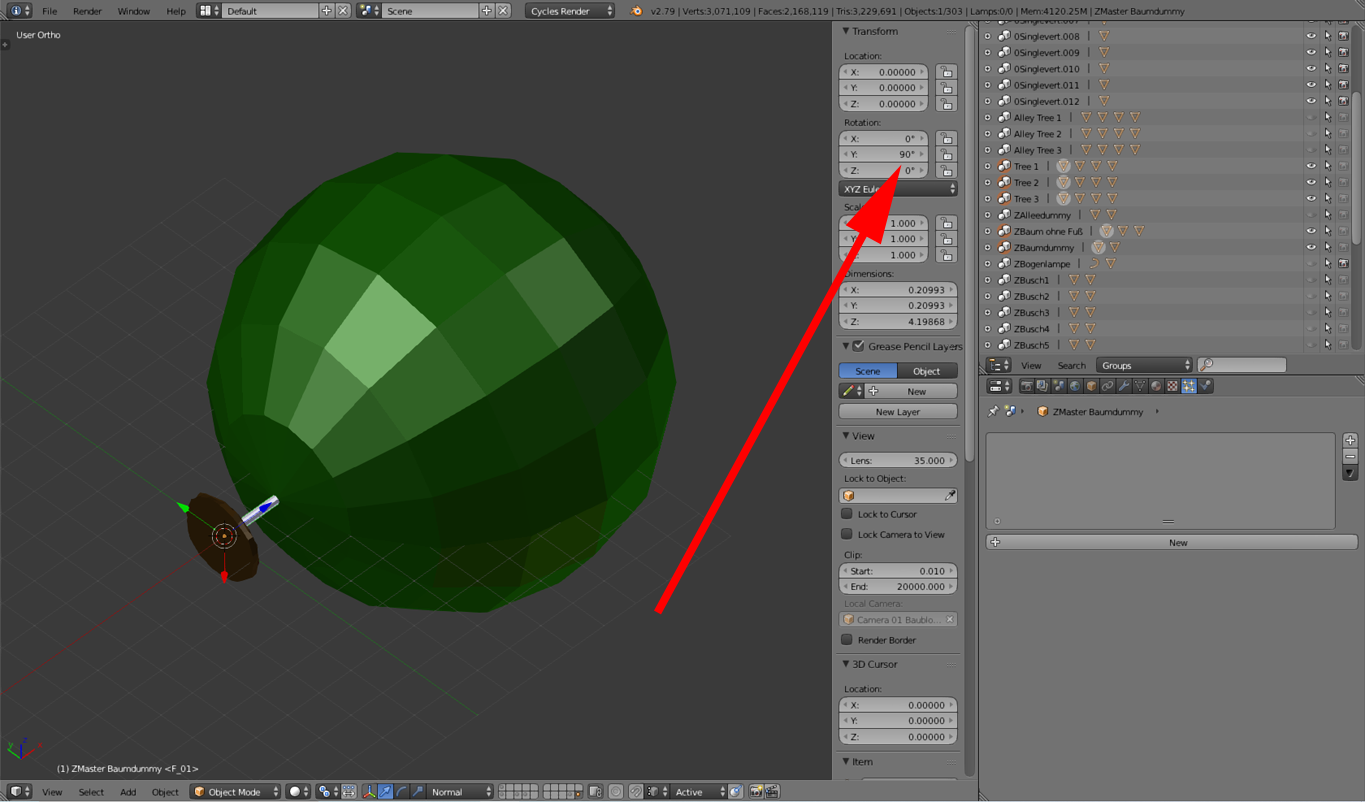
Task: Select the Render camera properties tab
Action: click(x=1026, y=386)
